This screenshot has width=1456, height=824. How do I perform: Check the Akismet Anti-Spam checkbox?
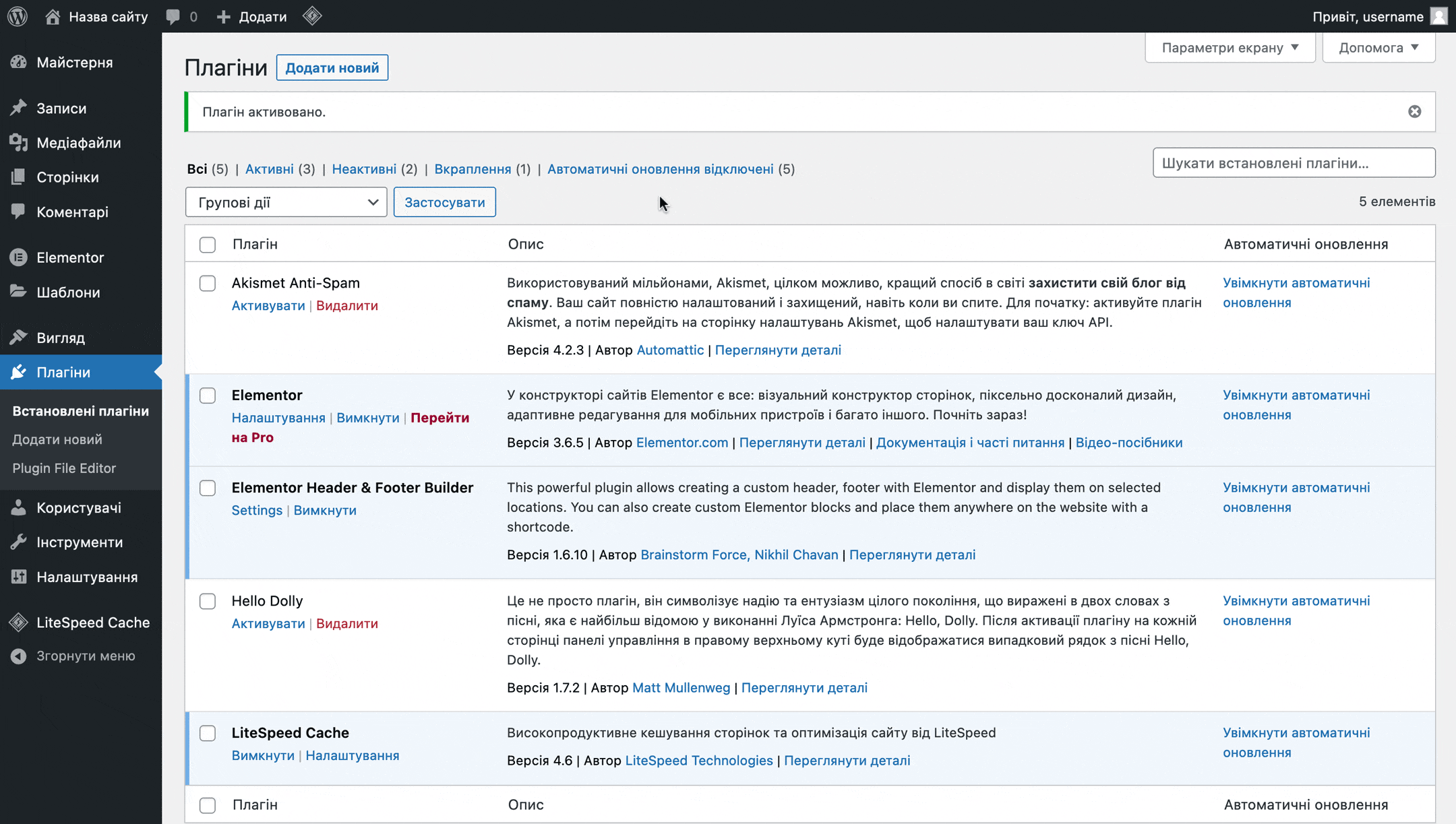(208, 283)
